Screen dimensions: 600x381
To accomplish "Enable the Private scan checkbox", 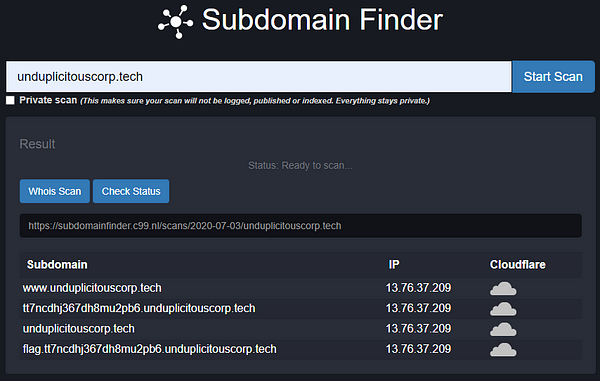I will tap(10, 101).
